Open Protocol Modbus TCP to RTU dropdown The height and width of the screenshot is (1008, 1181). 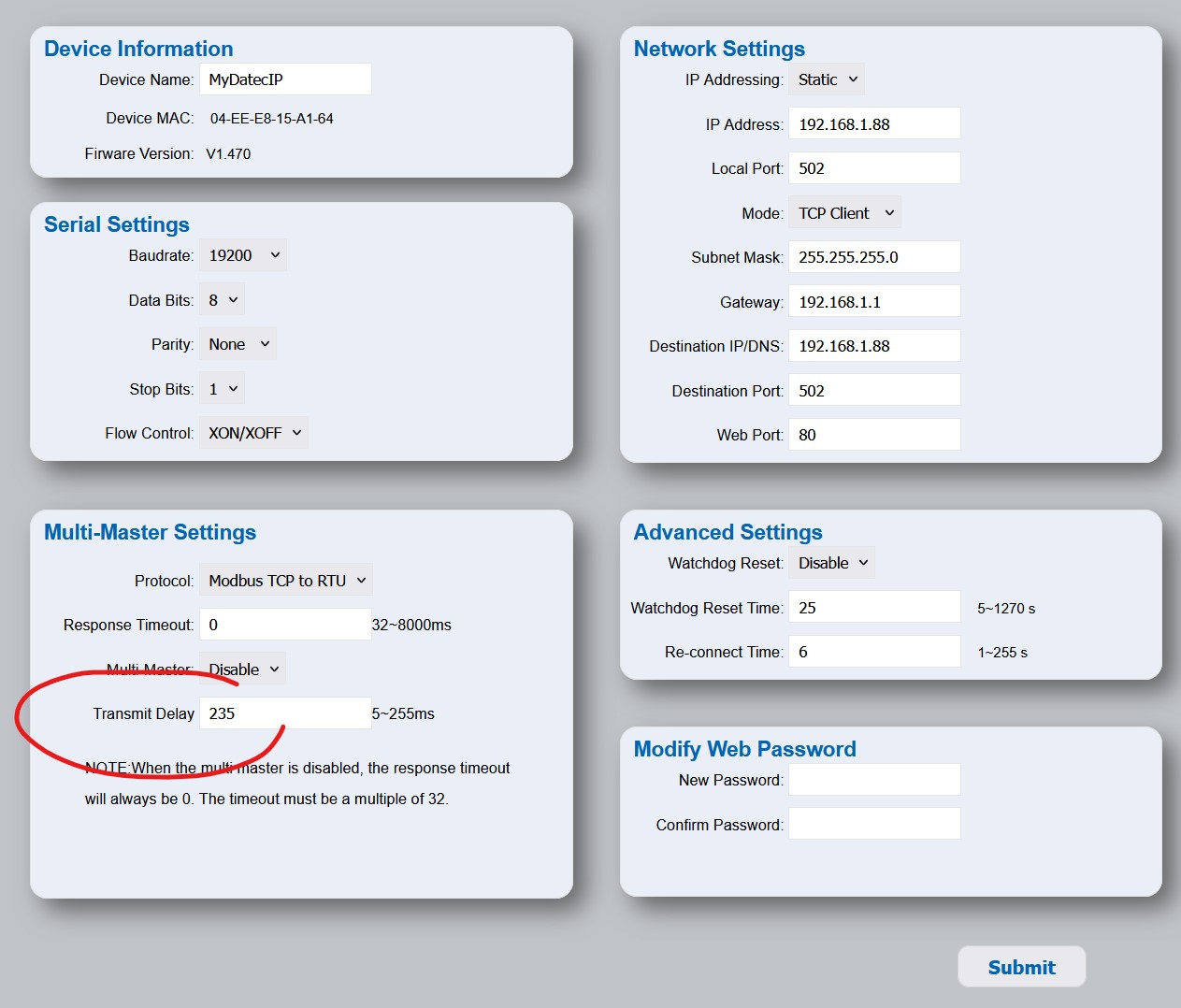(286, 581)
